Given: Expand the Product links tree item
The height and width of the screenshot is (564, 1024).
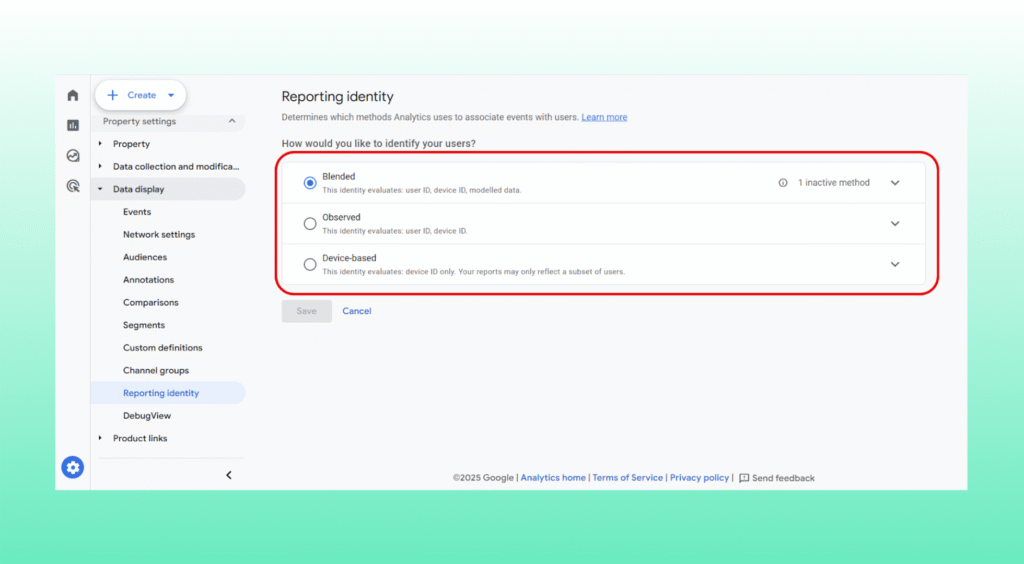Looking at the screenshot, I should [x=100, y=438].
